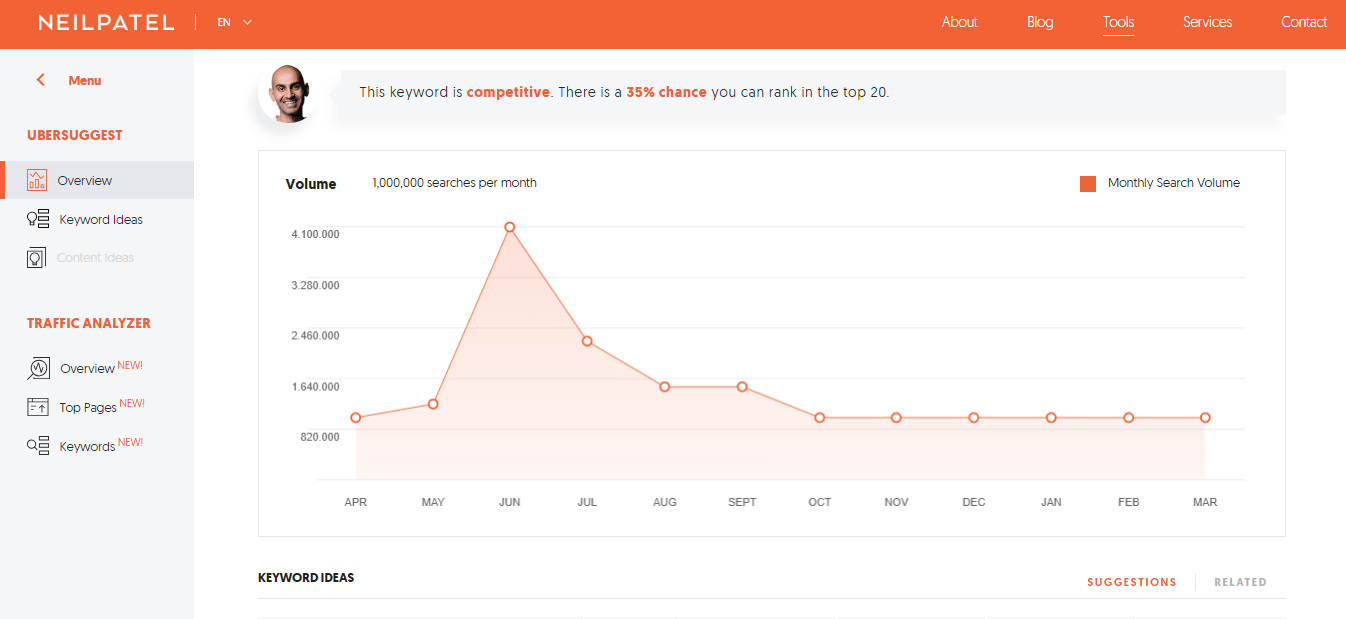Open the Contact page link

(x=1304, y=22)
